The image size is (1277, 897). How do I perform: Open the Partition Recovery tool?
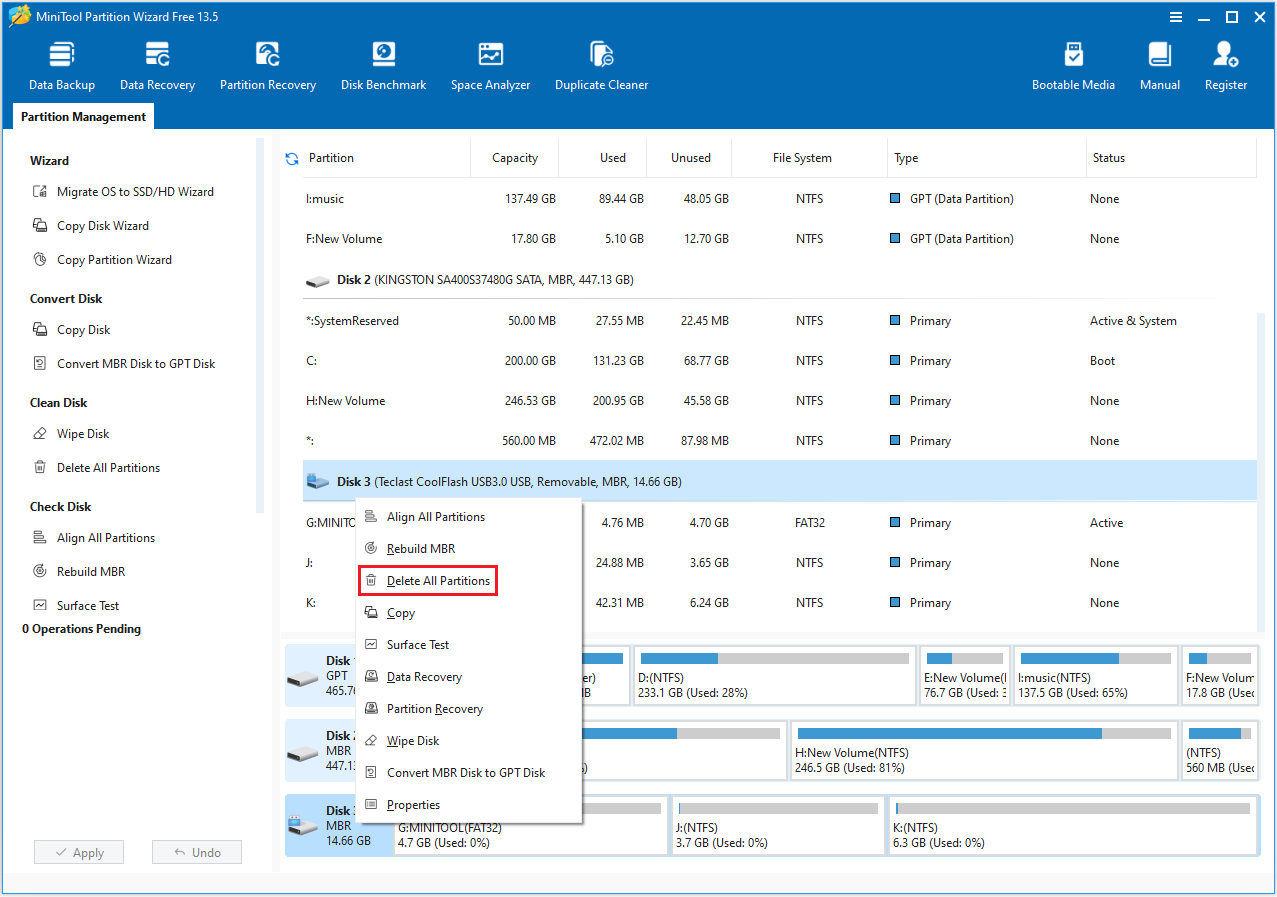(267, 64)
